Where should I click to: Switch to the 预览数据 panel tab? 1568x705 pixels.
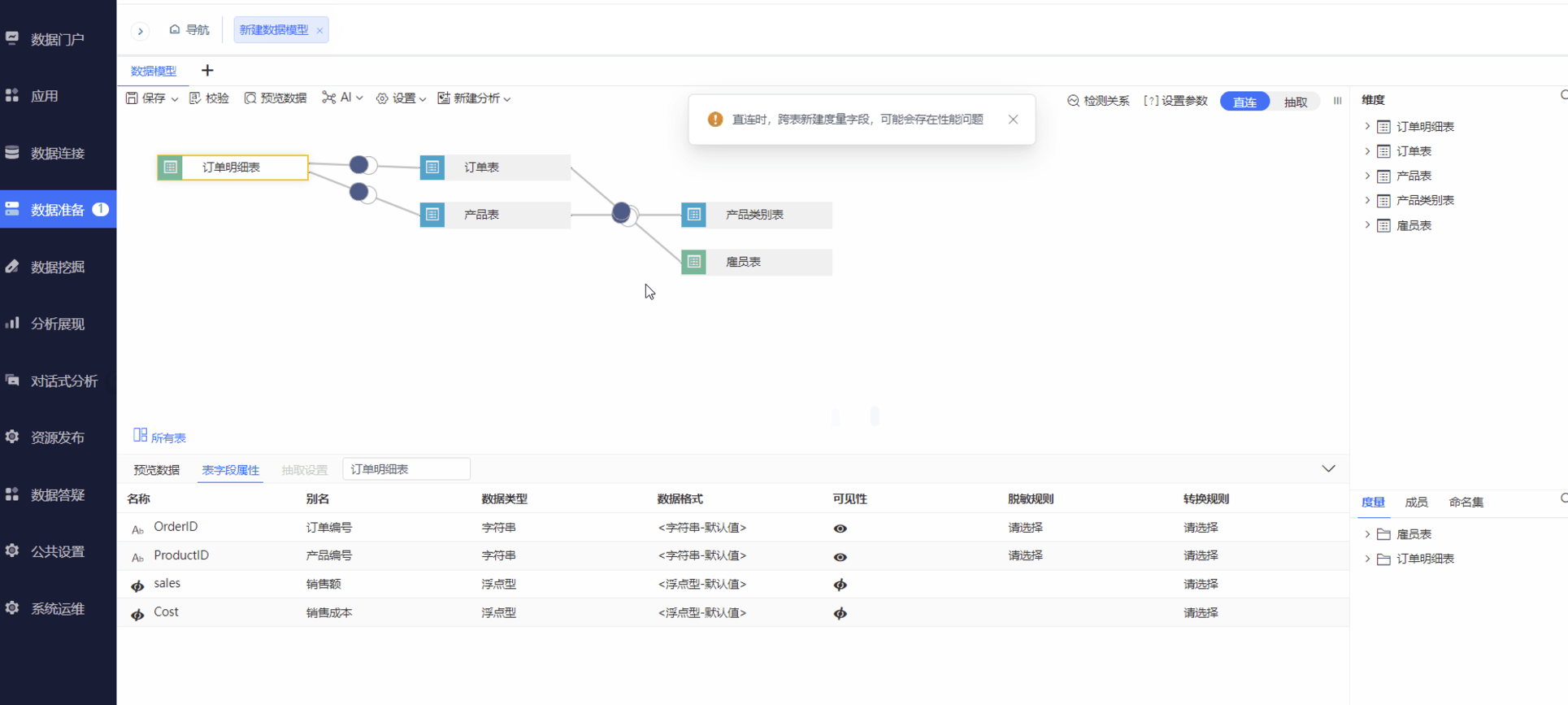[x=157, y=470]
